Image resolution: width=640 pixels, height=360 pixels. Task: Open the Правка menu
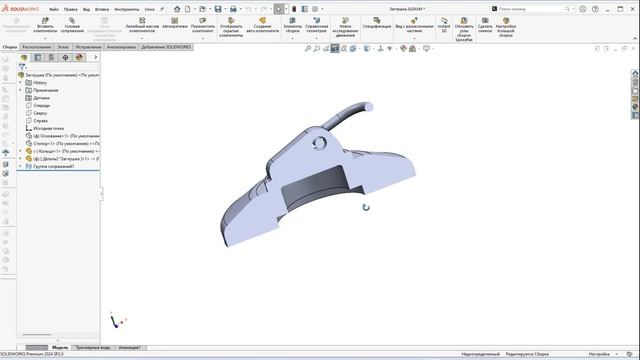pos(71,9)
